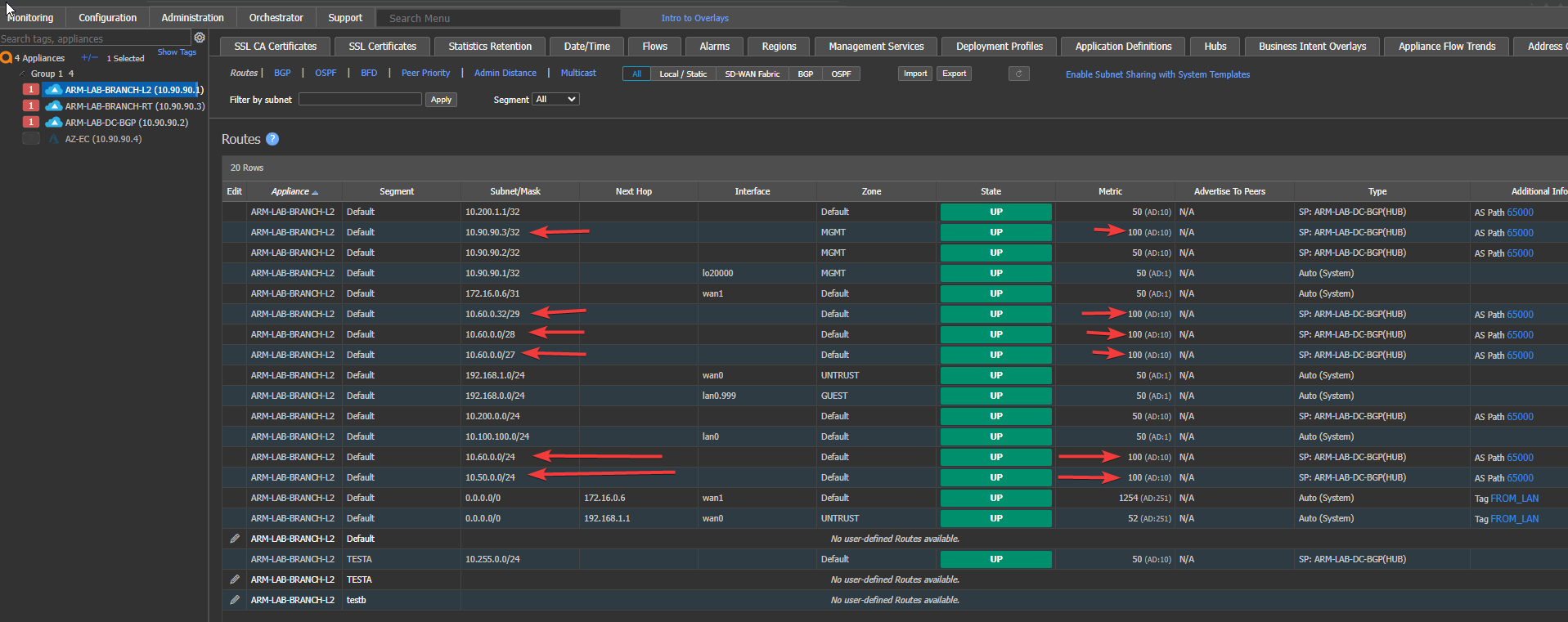
Task: Click the Search Menu field
Action: click(x=498, y=18)
